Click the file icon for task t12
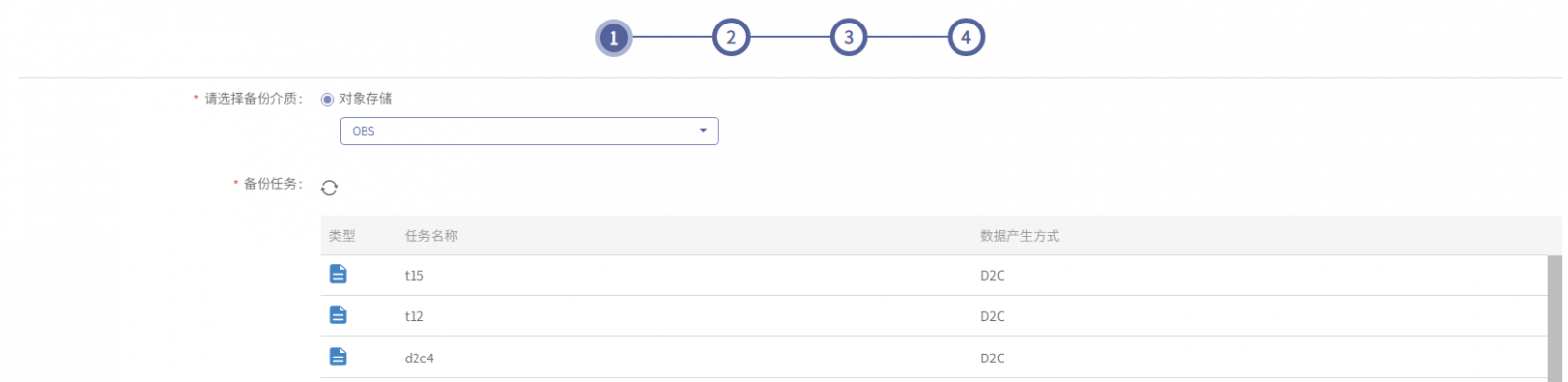 [338, 314]
